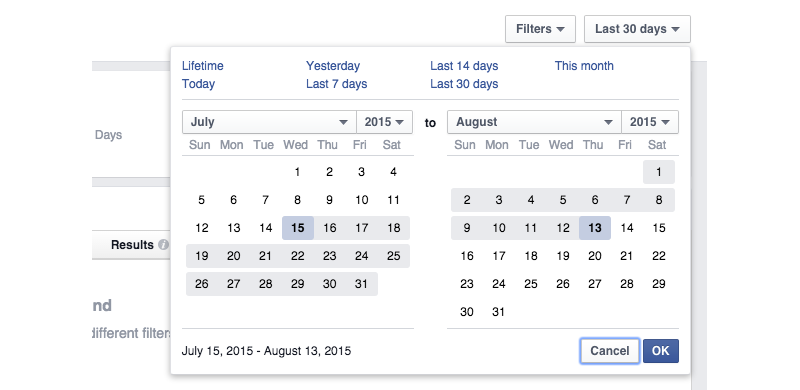Confirm the date range with OK
The width and height of the screenshot is (800, 390).
pos(661,351)
